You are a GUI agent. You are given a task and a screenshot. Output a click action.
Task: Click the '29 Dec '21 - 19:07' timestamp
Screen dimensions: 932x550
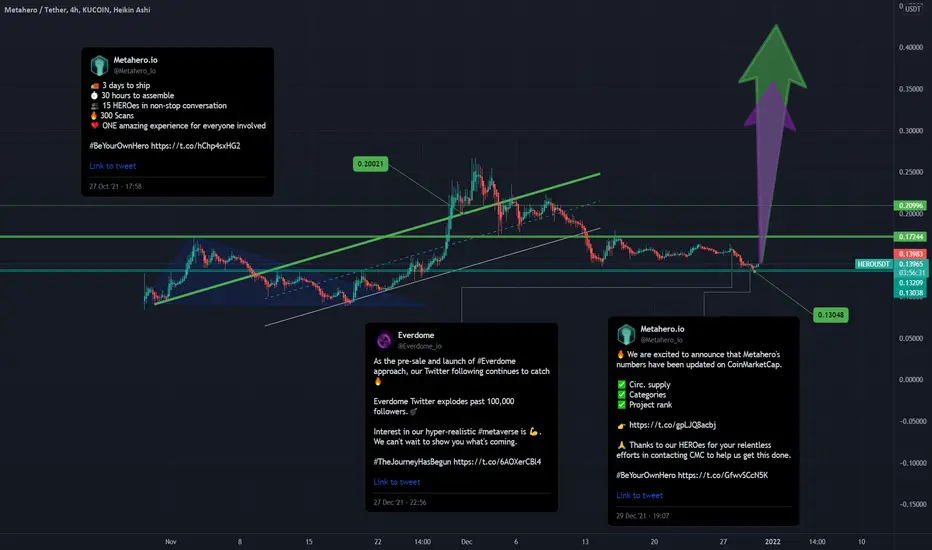point(643,516)
